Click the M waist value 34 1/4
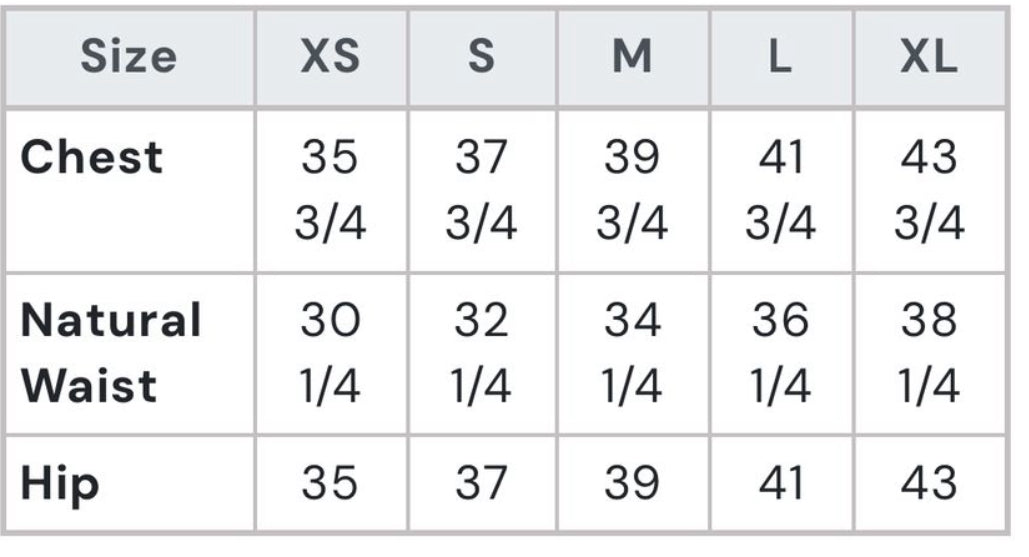This screenshot has width=1029, height=557. pyautogui.click(x=632, y=353)
